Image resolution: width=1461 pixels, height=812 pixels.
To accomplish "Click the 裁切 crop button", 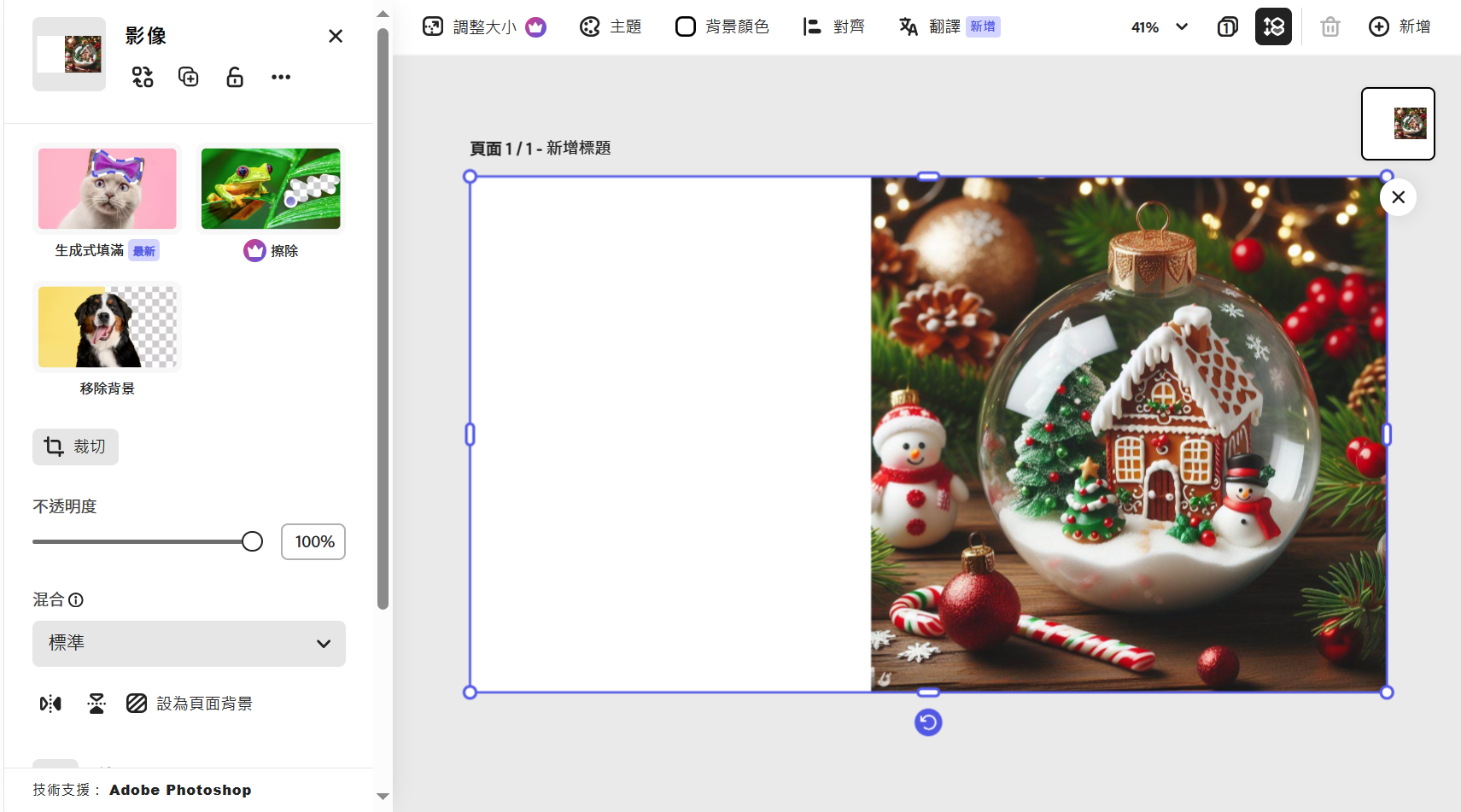I will click(x=75, y=447).
